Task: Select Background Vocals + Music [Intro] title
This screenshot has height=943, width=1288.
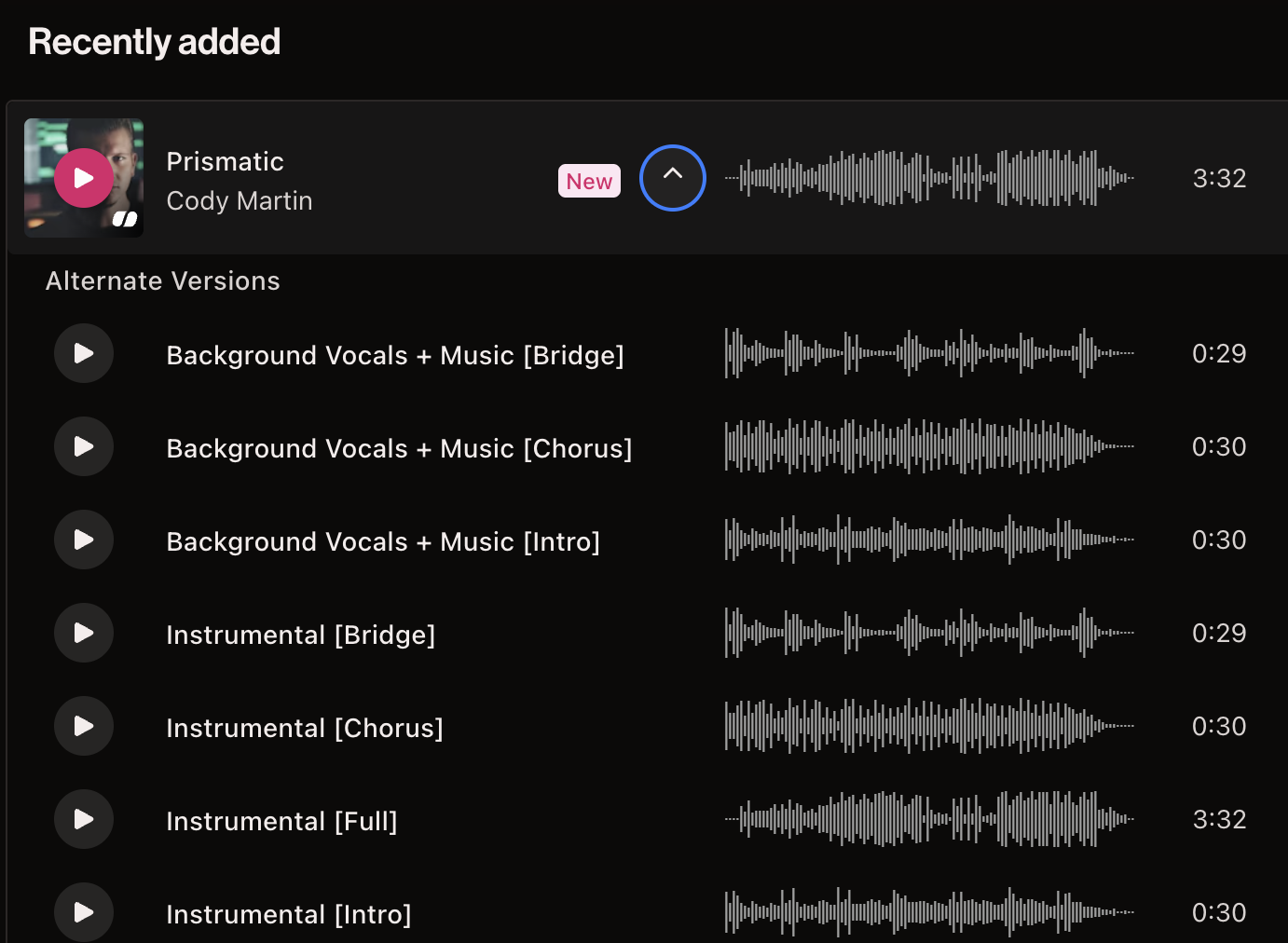Action: click(383, 541)
